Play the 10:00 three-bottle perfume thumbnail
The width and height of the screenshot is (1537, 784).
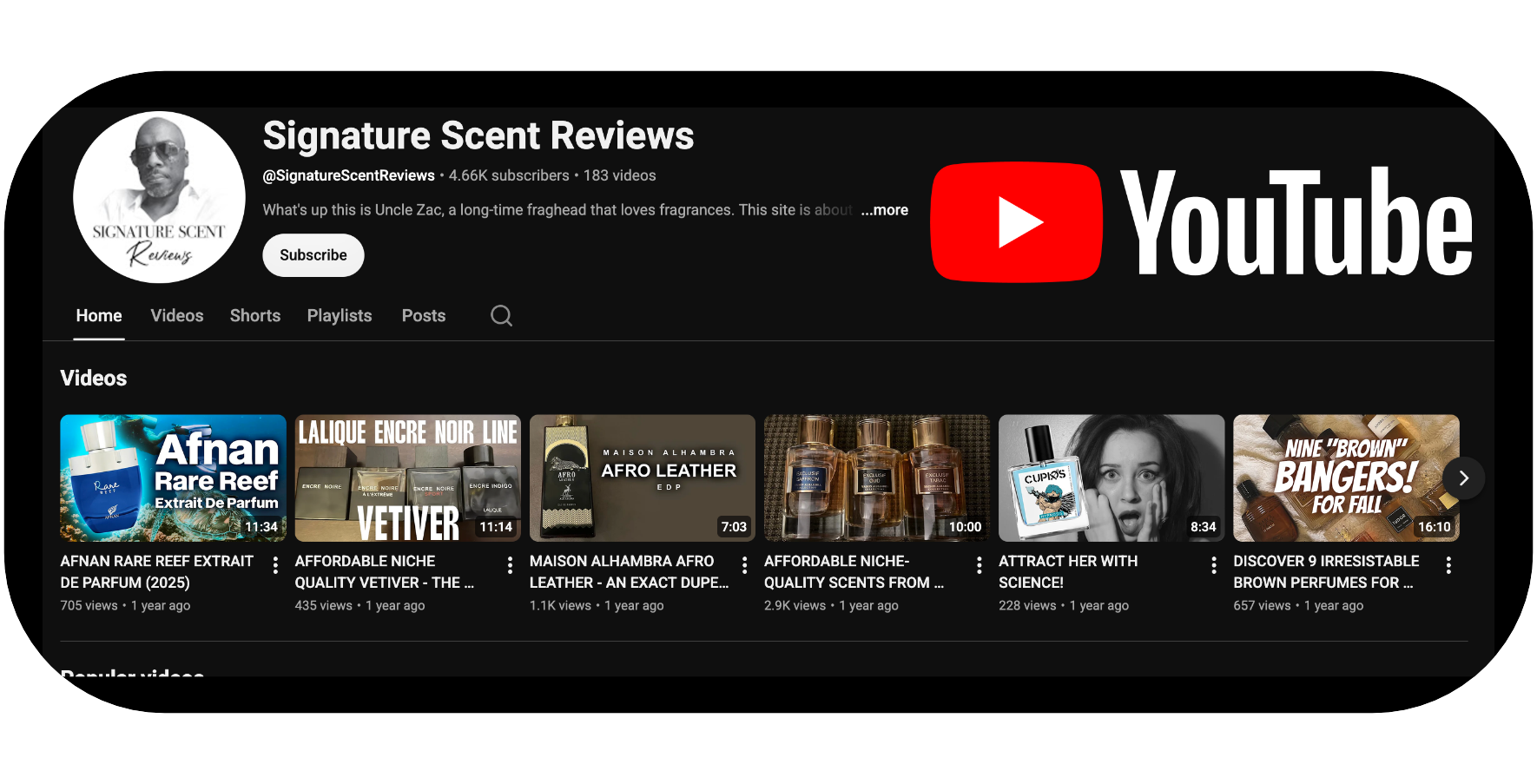pos(877,478)
